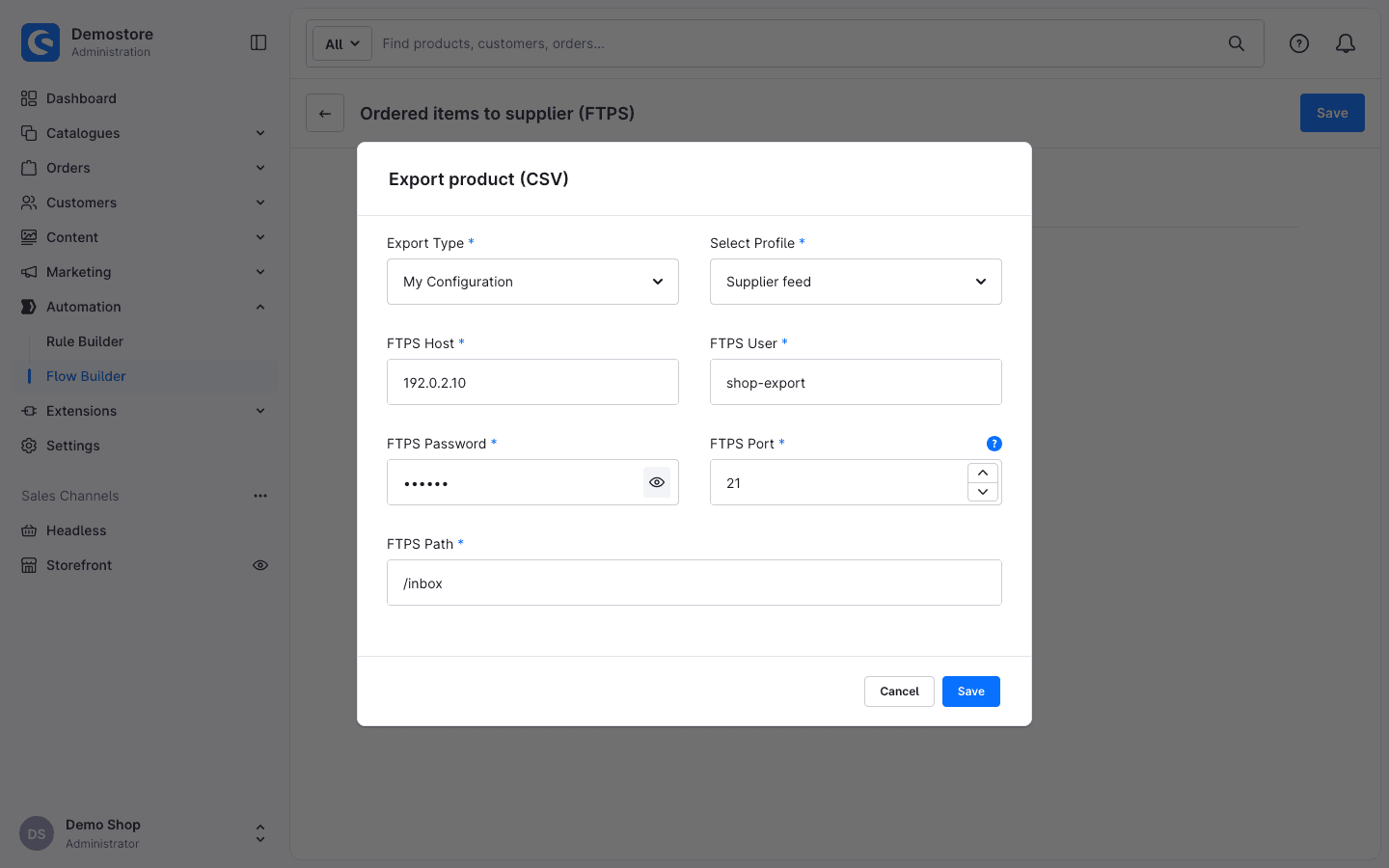1389x868 pixels.
Task: Click the Customers sidebar icon
Action: [29, 203]
